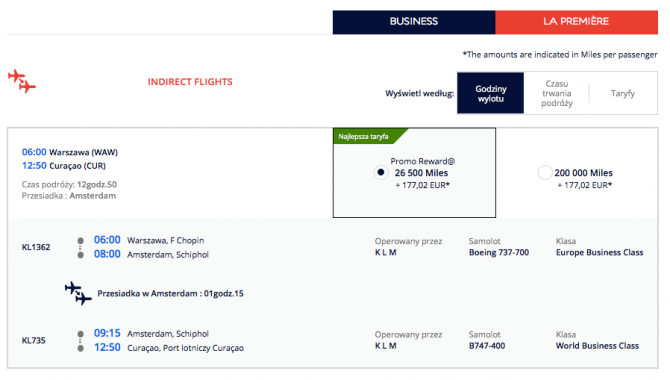Sort by Godziny wylotu
This screenshot has height=380, width=670.
(491, 93)
